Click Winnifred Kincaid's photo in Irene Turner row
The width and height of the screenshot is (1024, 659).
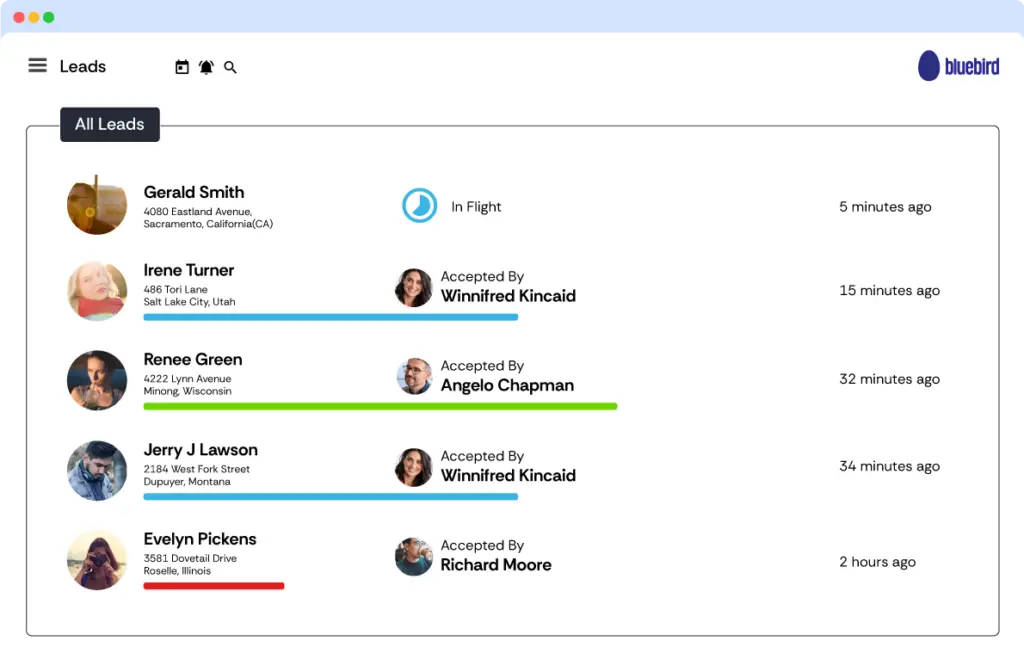coord(413,287)
